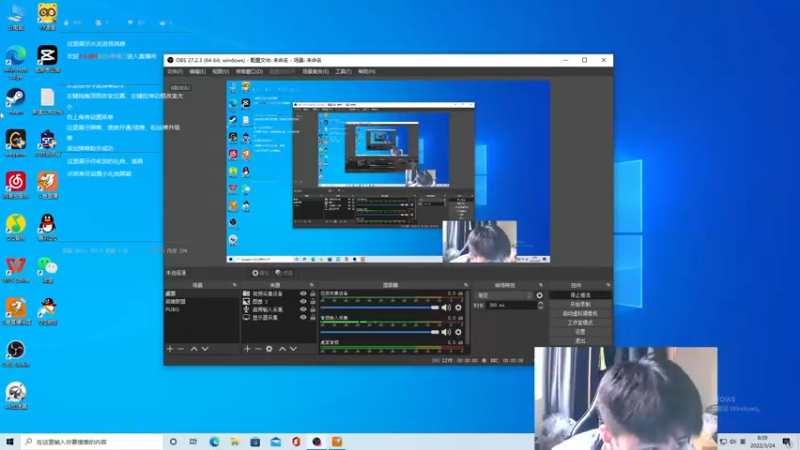Adjust first mixer channel volume slider
The width and height of the screenshot is (800, 450).
[x=380, y=308]
